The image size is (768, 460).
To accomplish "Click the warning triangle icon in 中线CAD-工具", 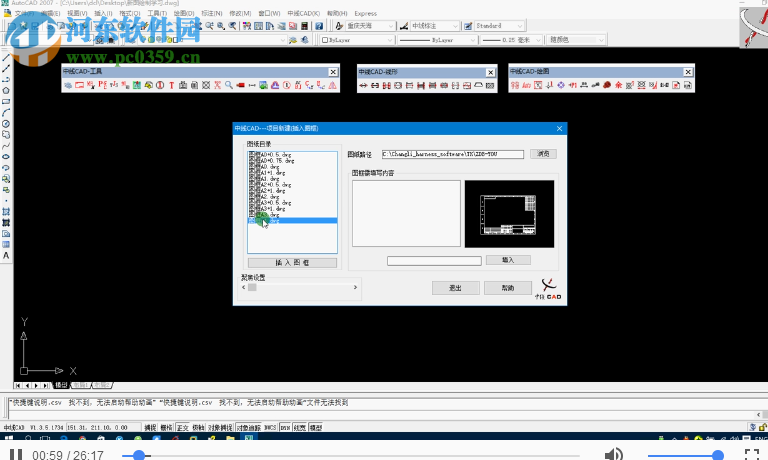I will tap(333, 85).
